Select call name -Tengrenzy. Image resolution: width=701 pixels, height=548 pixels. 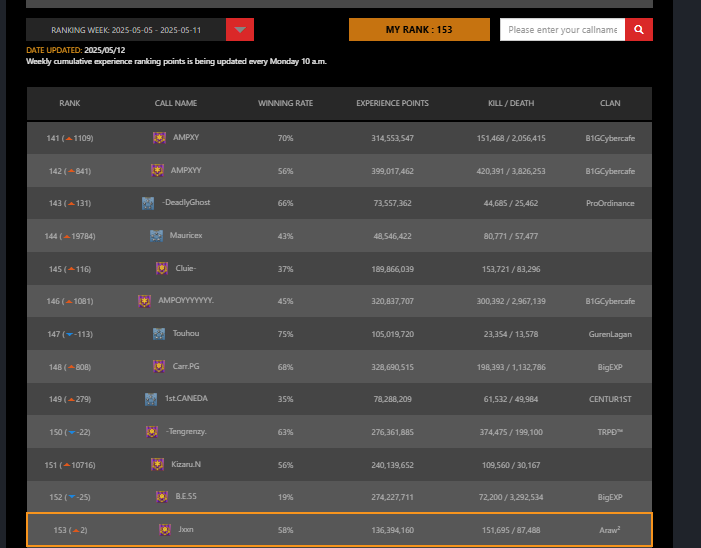(186, 431)
